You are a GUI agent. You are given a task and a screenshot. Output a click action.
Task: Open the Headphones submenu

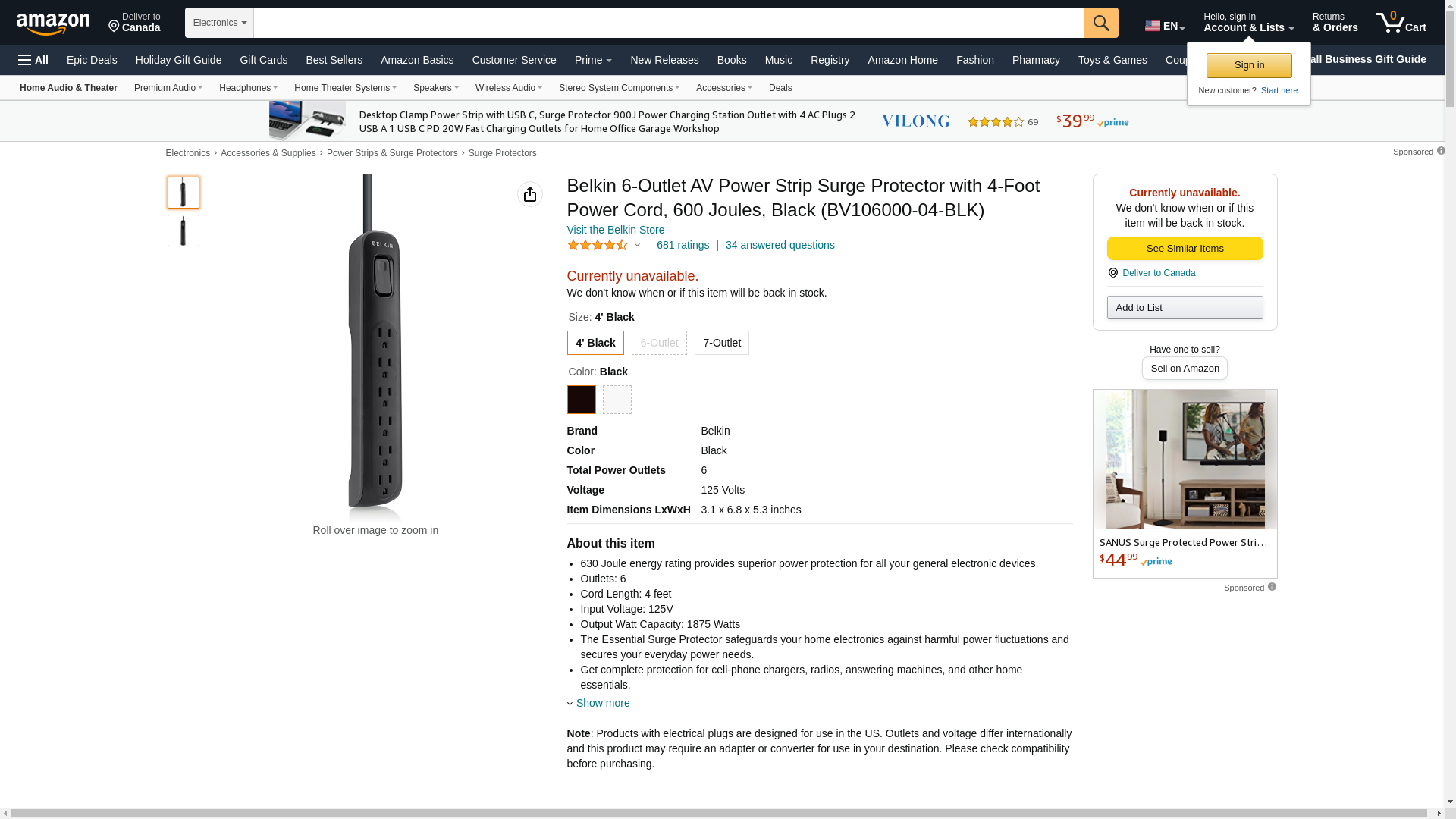(x=248, y=88)
